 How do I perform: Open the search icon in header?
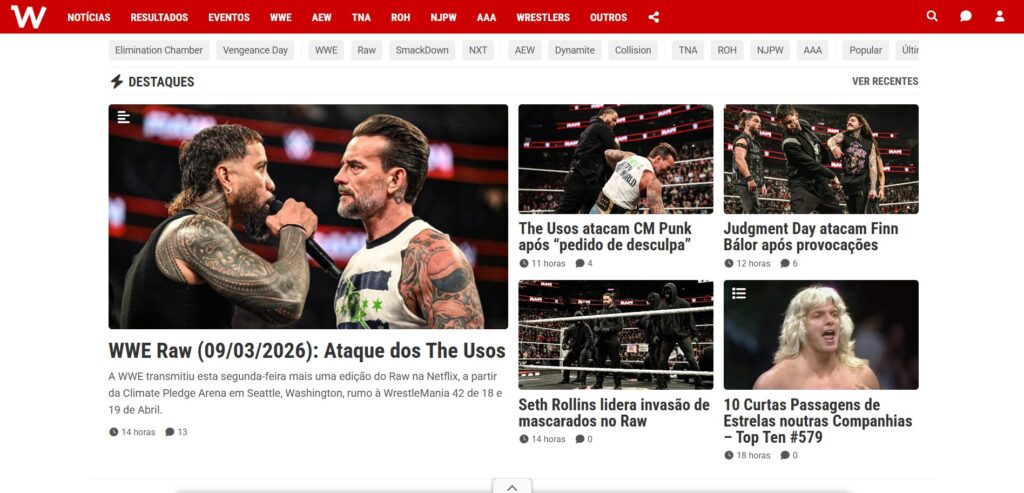[932, 16]
